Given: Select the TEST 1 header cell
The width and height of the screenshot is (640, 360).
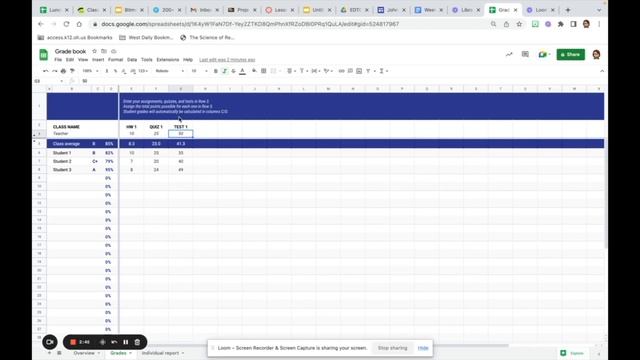Looking at the screenshot, I should point(180,127).
